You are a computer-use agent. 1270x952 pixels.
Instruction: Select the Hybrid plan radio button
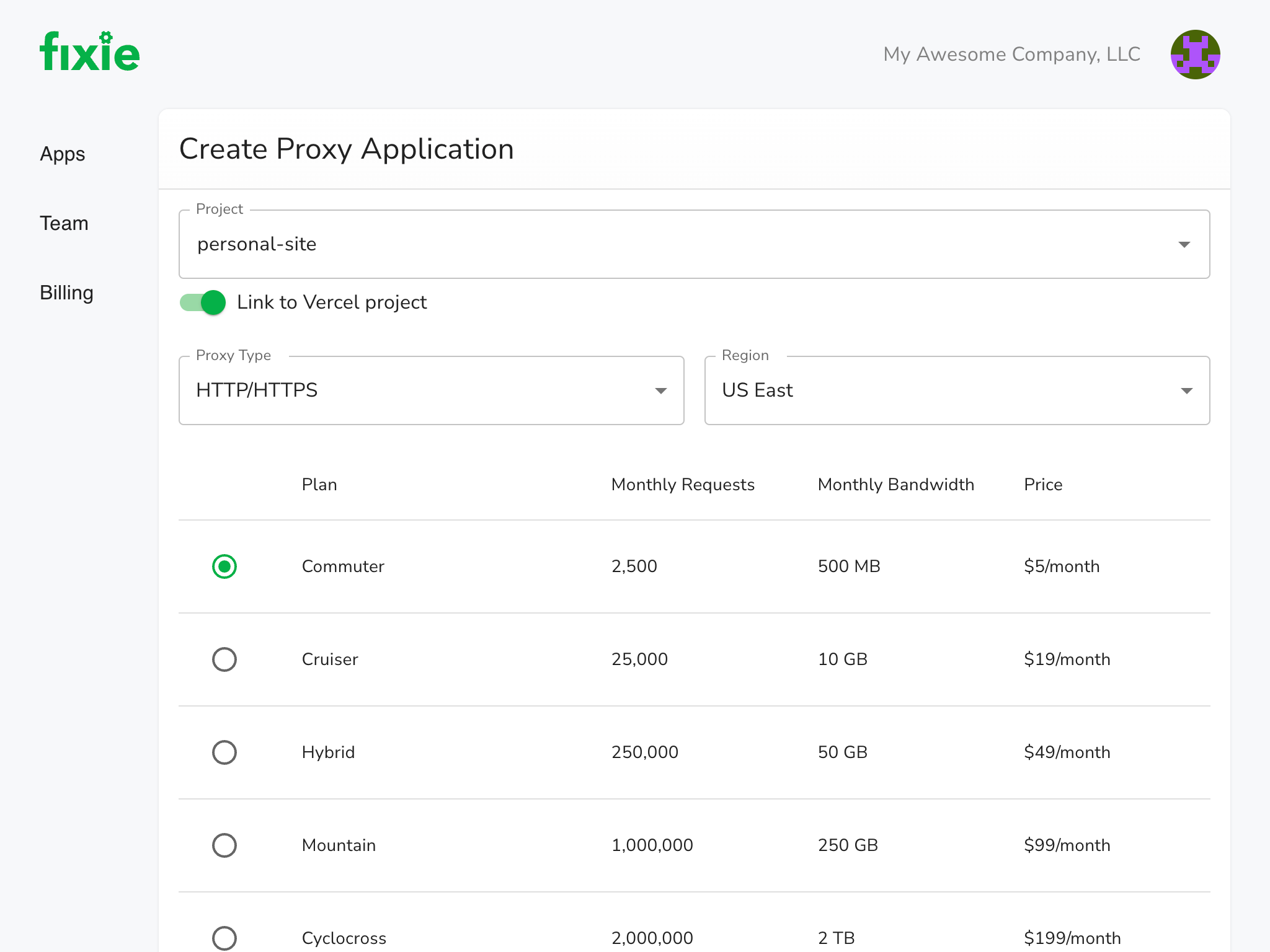[224, 752]
